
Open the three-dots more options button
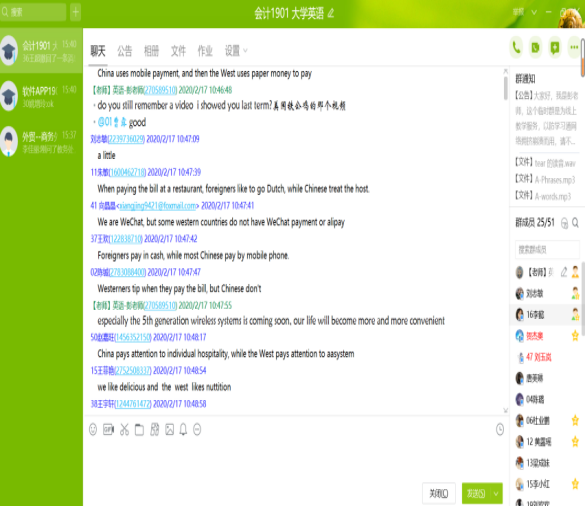pos(574,48)
